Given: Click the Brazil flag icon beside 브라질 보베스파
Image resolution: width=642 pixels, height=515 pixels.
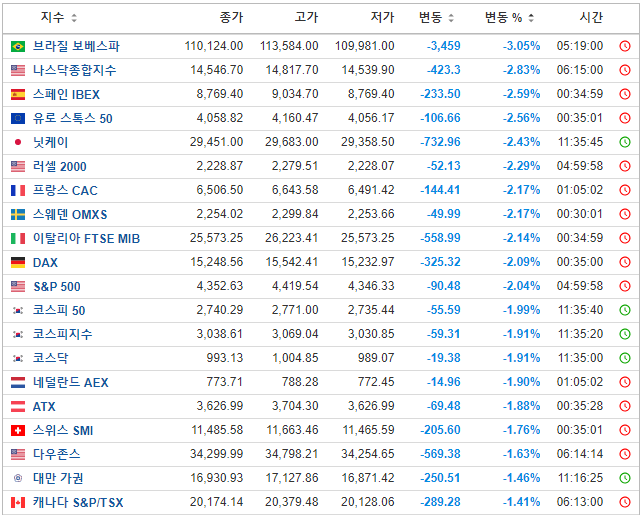Looking at the screenshot, I should click(x=18, y=46).
